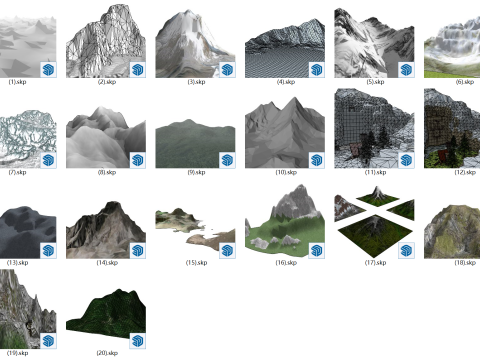Viewport: 480px width, 360px height.
Task: Click SketchUp badge icon on (7).skp
Action: [48, 160]
